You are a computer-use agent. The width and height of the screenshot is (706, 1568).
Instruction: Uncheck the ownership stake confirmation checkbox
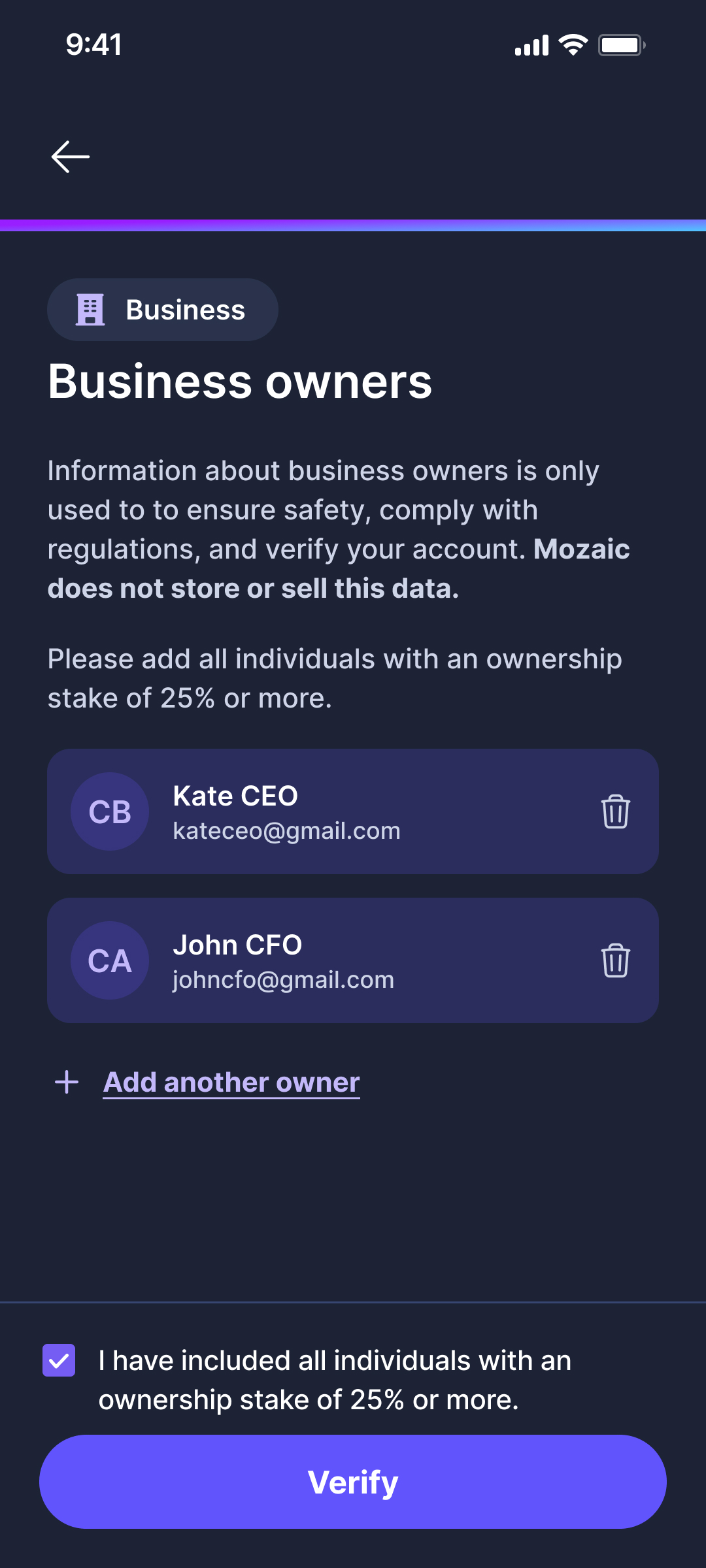point(59,1360)
